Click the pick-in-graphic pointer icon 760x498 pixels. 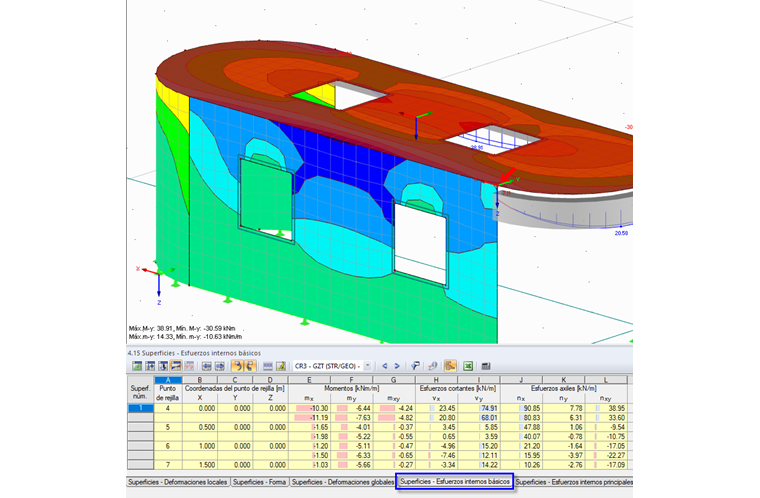coord(415,366)
